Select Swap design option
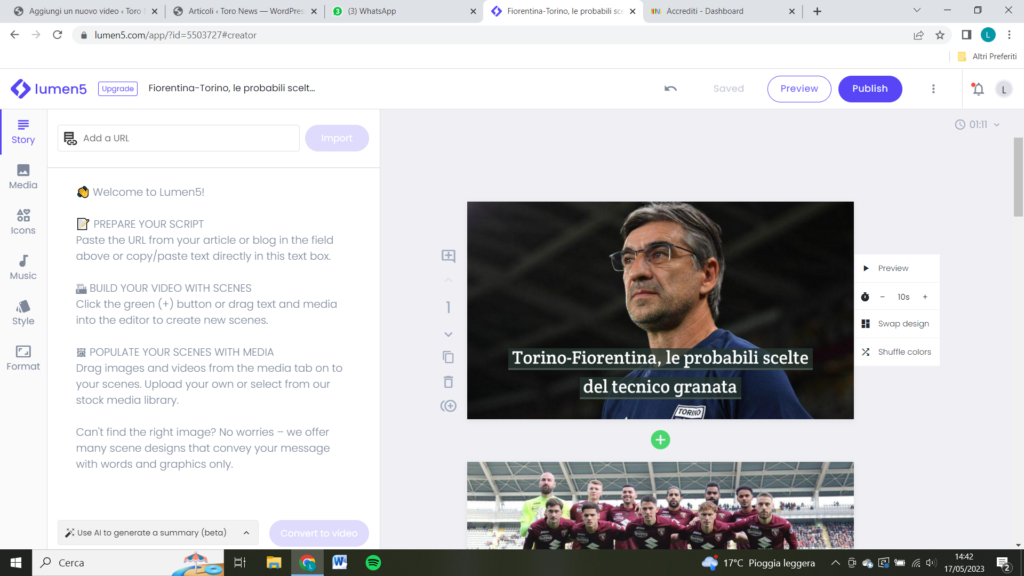1024x576 pixels. coord(902,324)
